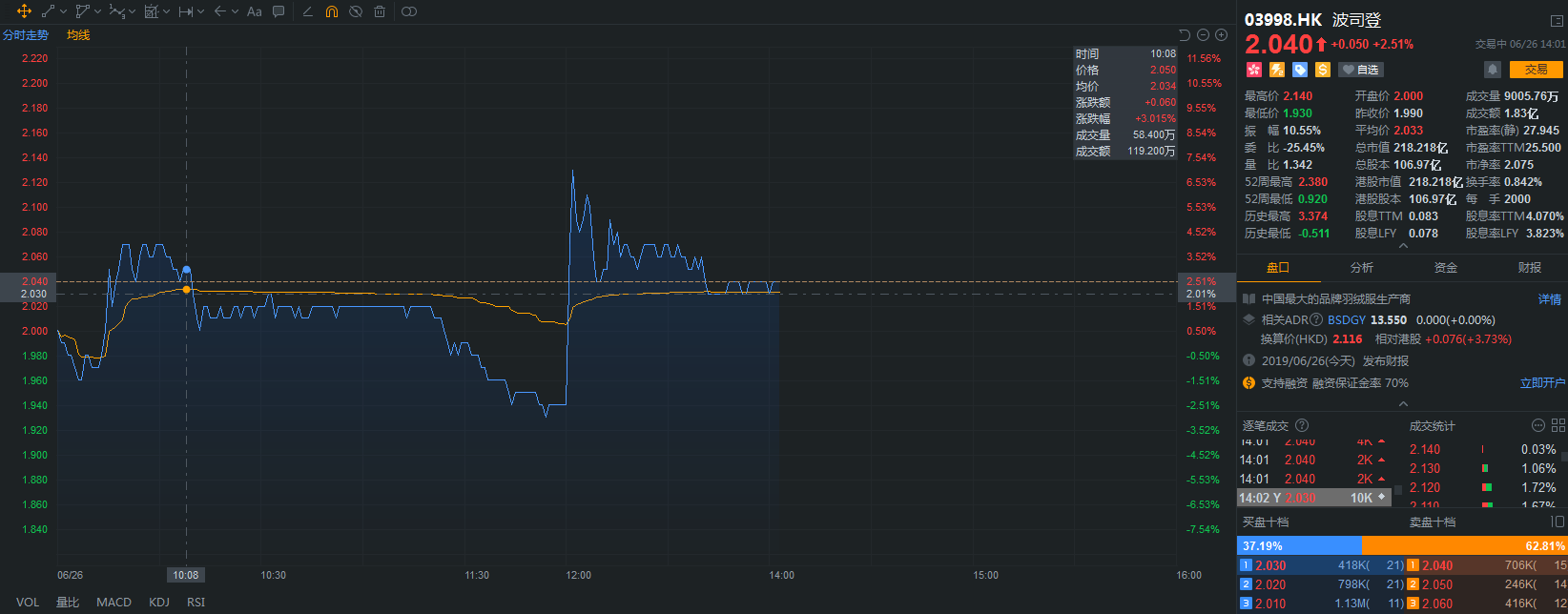Select the range bracket marker tool
Image resolution: width=1568 pixels, height=614 pixels.
pos(186,11)
